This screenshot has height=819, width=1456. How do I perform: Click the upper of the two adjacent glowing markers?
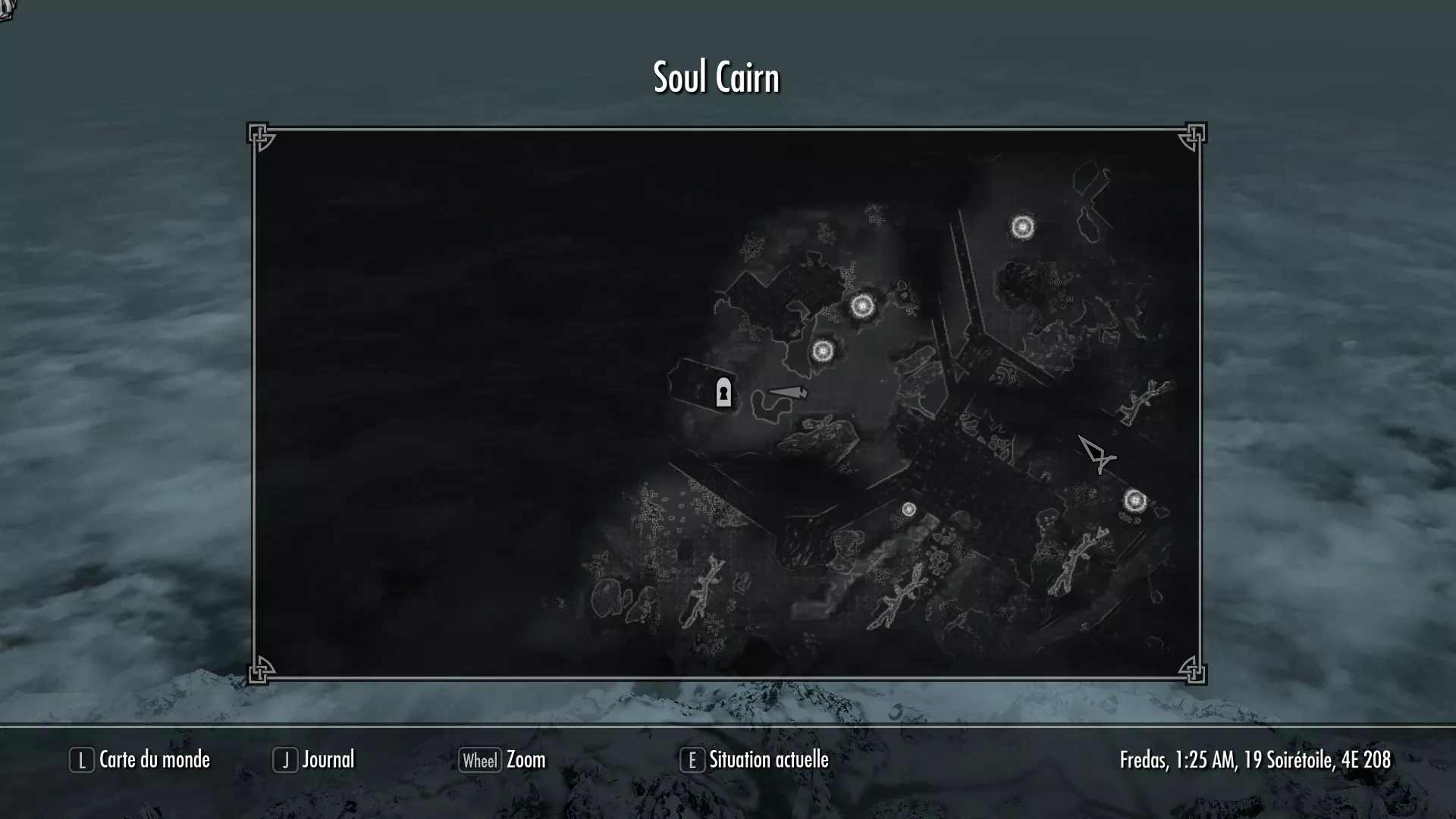pos(861,306)
